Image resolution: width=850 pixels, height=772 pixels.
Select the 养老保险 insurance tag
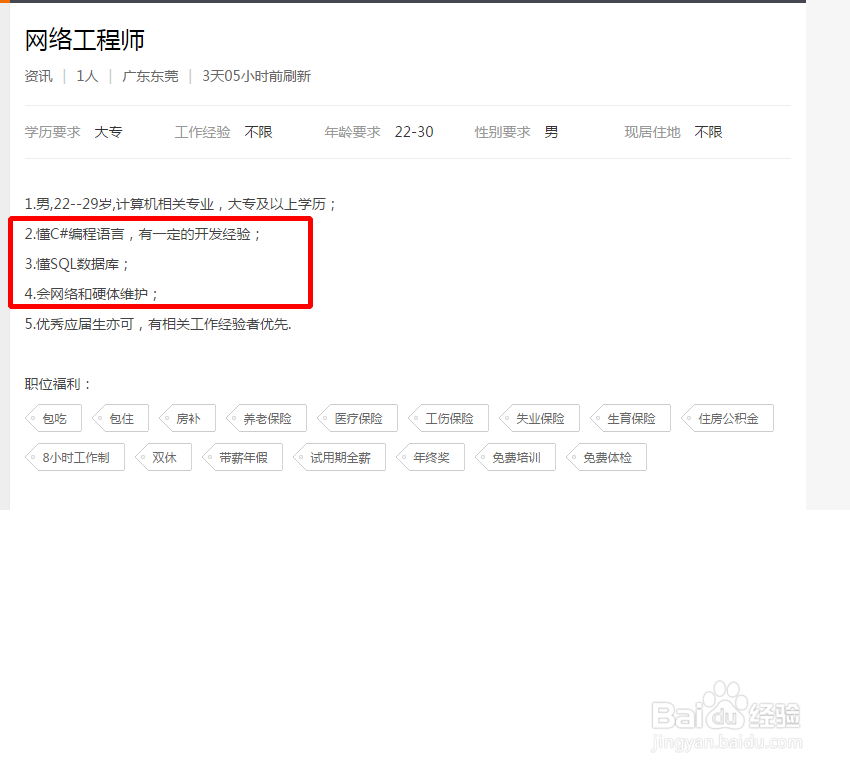coord(266,418)
